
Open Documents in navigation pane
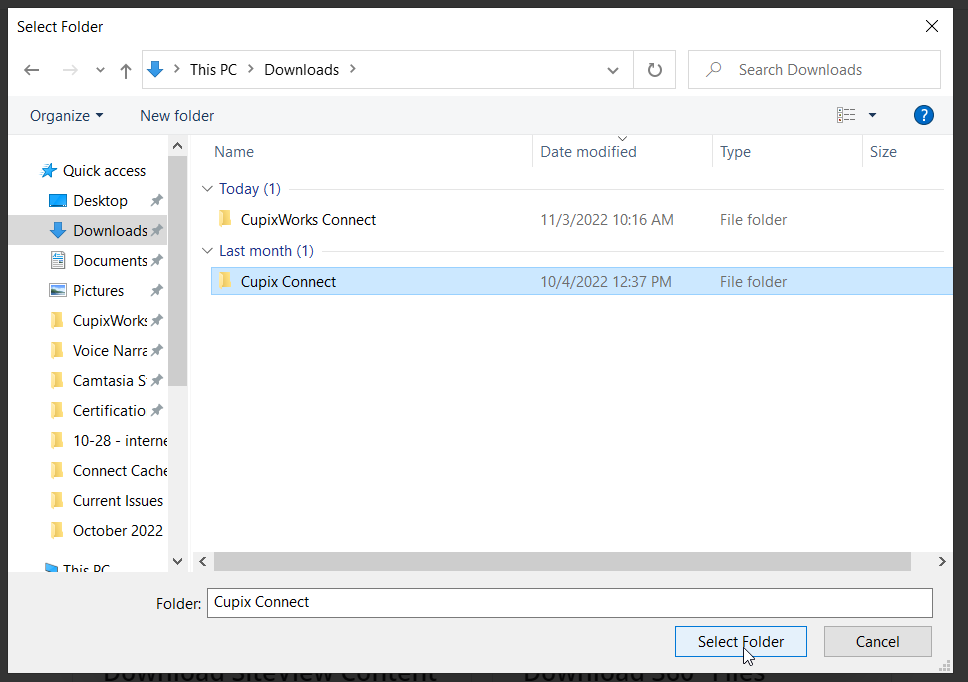click(110, 260)
